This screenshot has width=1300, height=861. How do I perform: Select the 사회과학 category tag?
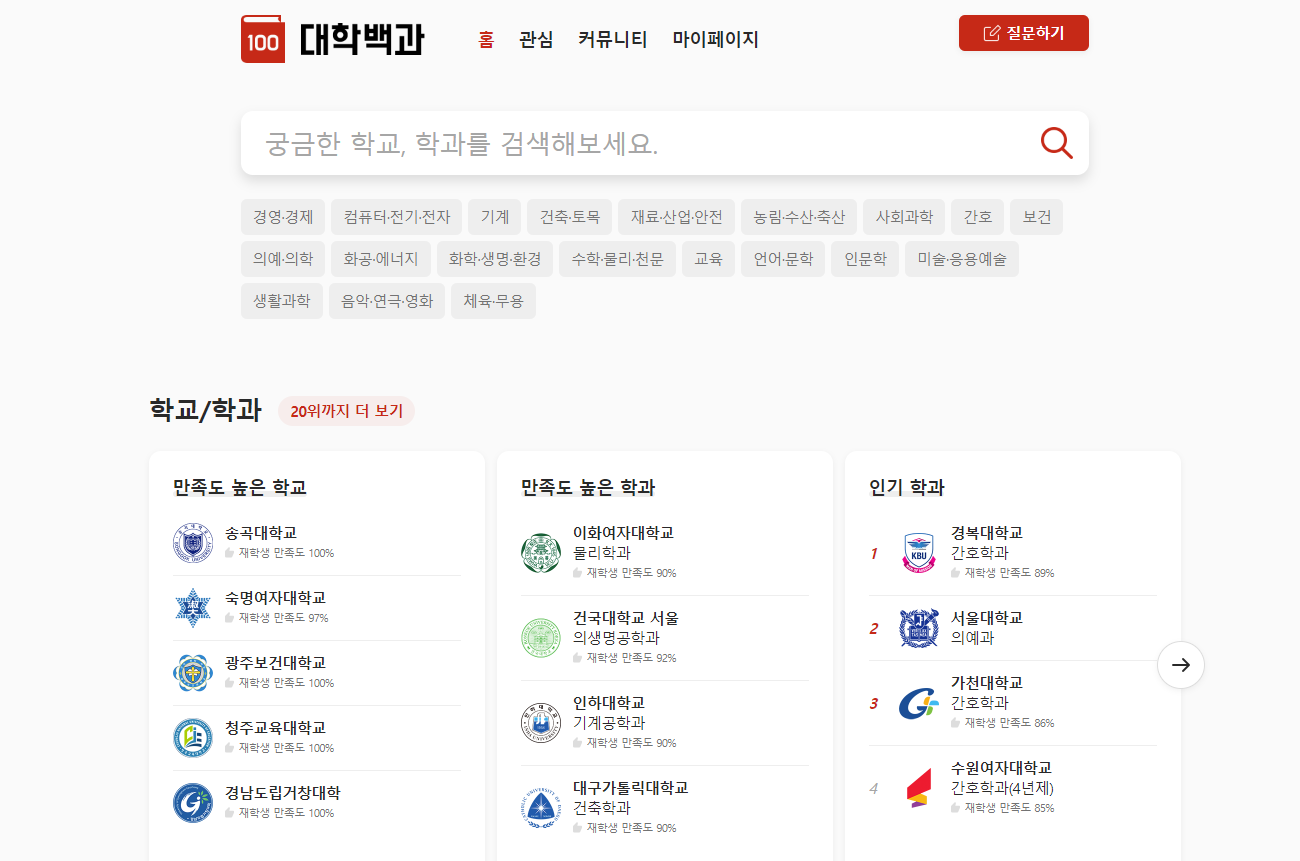coord(904,217)
